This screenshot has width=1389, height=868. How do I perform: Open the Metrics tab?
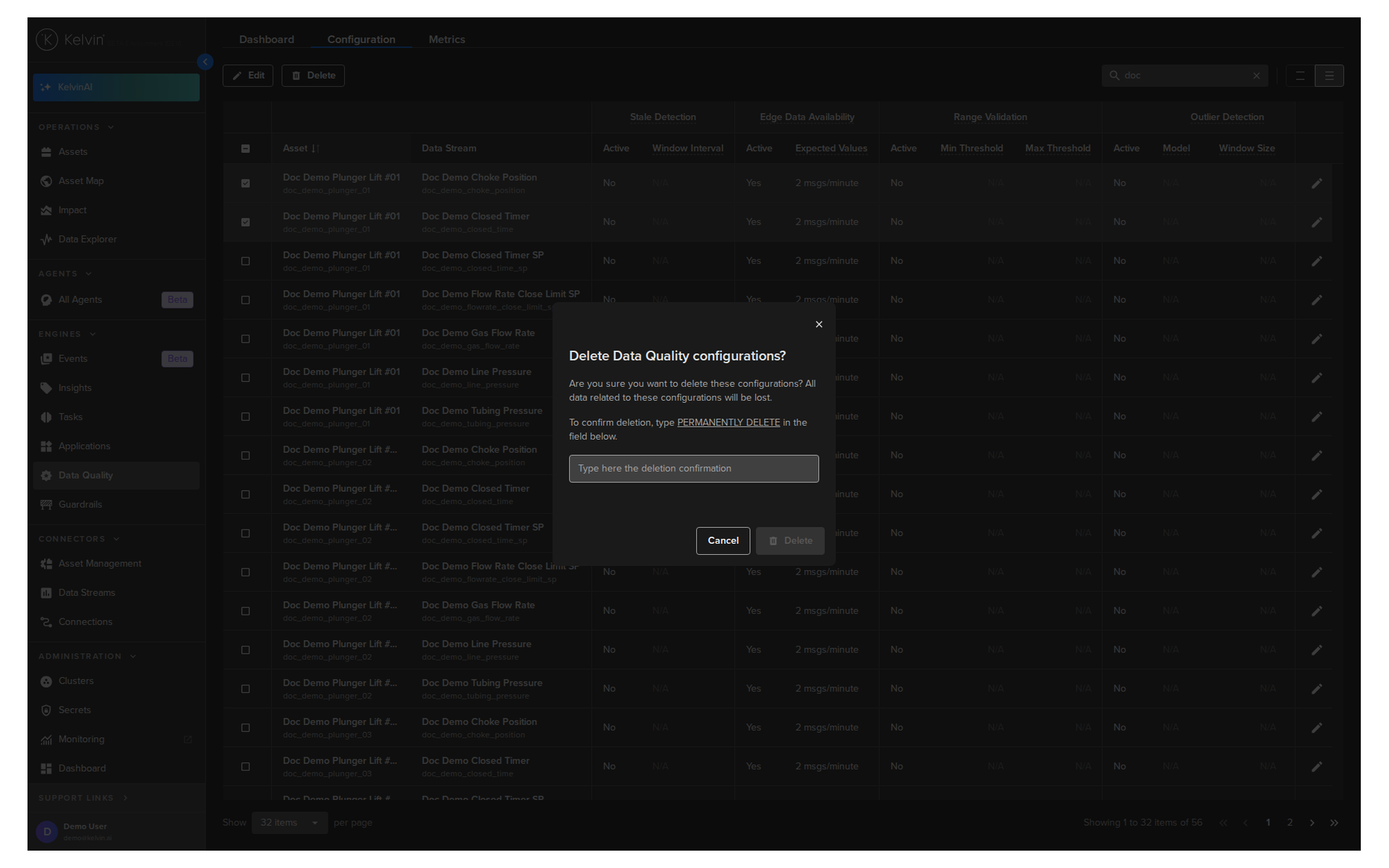click(x=446, y=39)
